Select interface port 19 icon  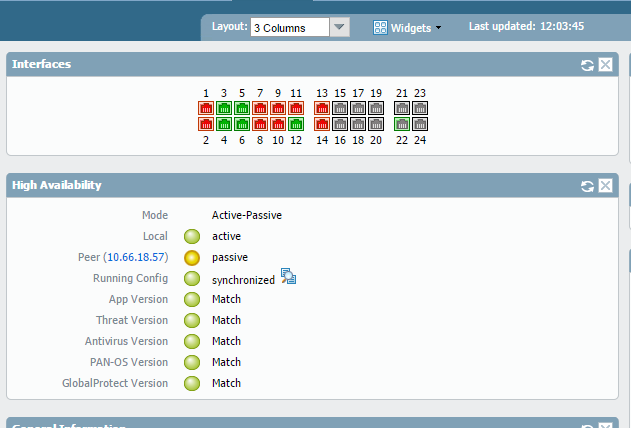coord(376,108)
